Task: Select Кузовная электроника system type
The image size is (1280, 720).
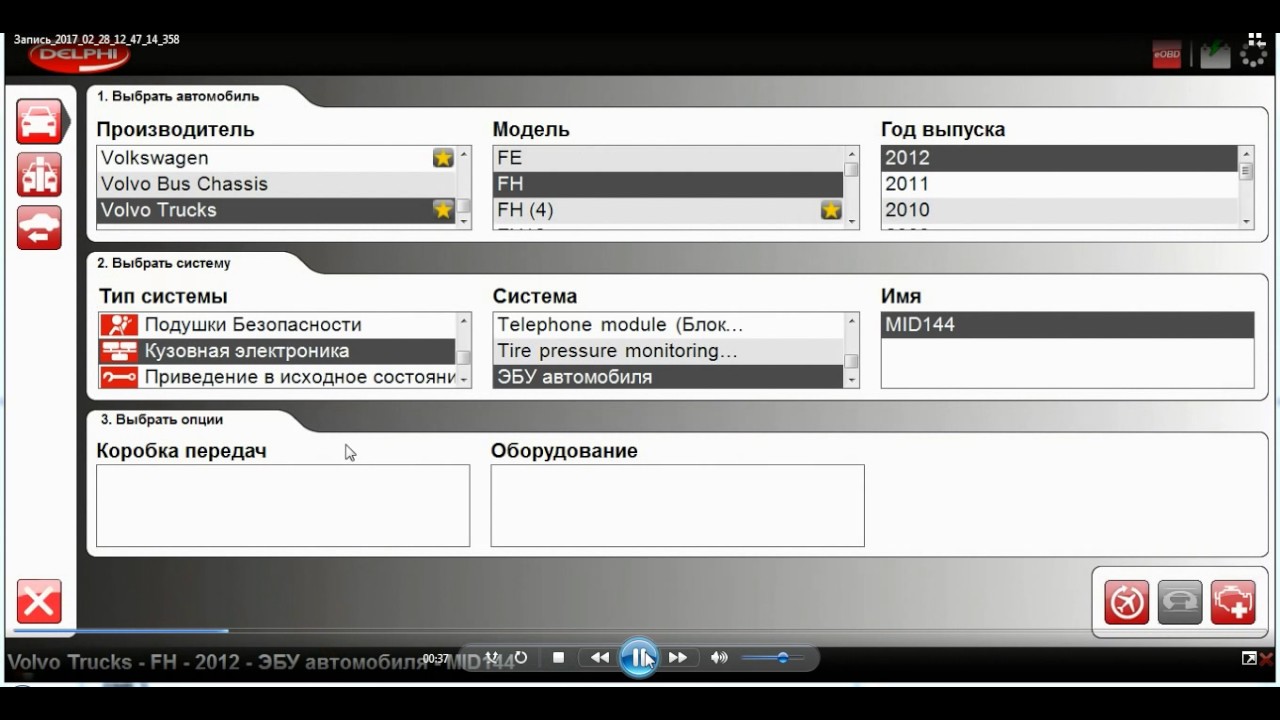Action: (277, 351)
